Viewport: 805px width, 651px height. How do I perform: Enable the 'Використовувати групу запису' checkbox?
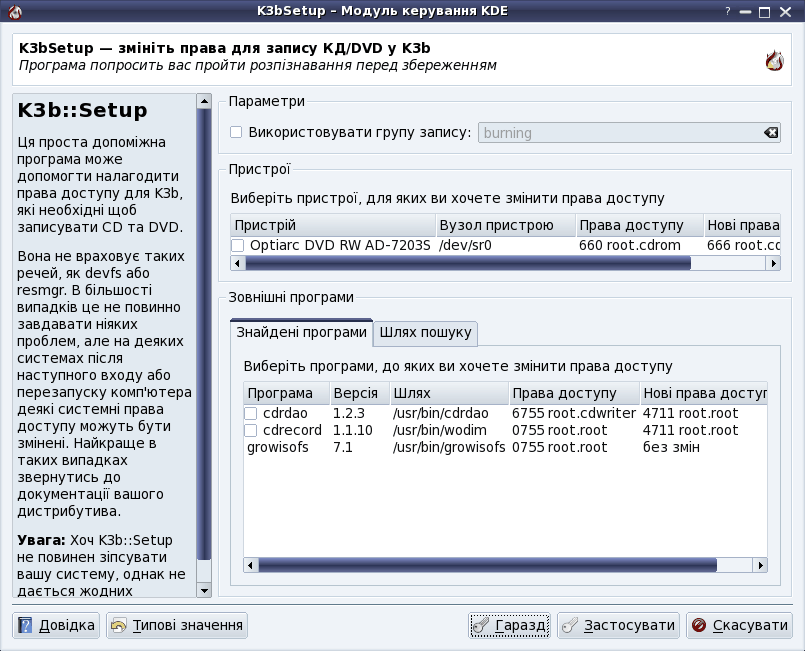coord(236,132)
